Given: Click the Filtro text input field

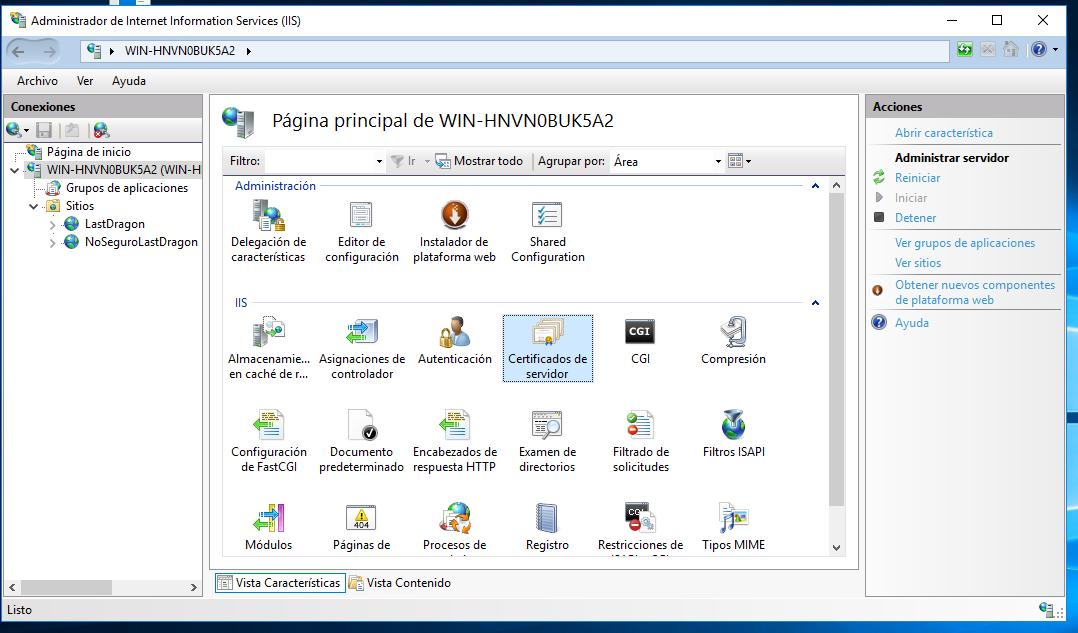Looking at the screenshot, I should (318, 162).
